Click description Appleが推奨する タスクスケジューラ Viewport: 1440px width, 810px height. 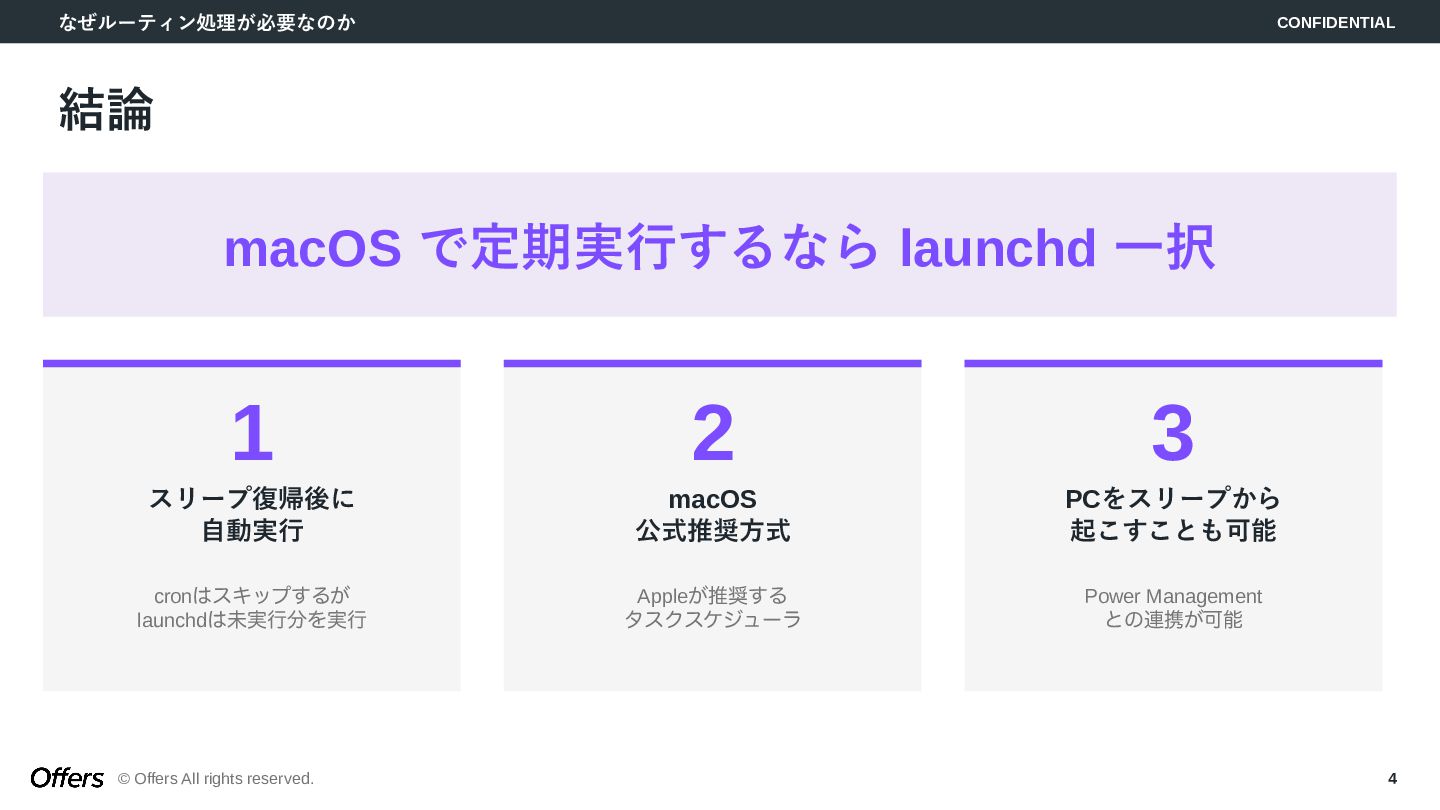coord(713,607)
